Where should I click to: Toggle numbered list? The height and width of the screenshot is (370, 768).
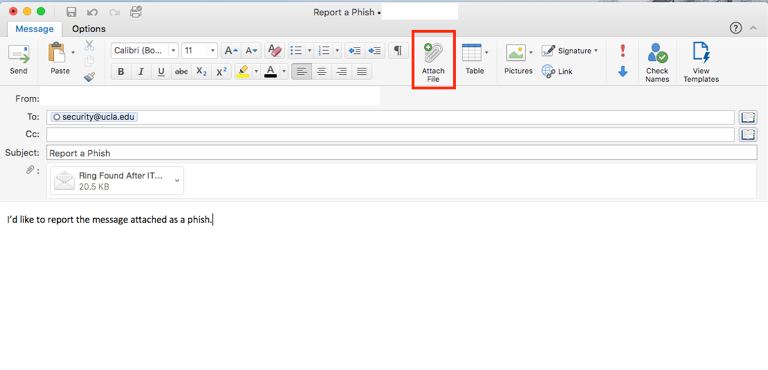click(x=324, y=50)
